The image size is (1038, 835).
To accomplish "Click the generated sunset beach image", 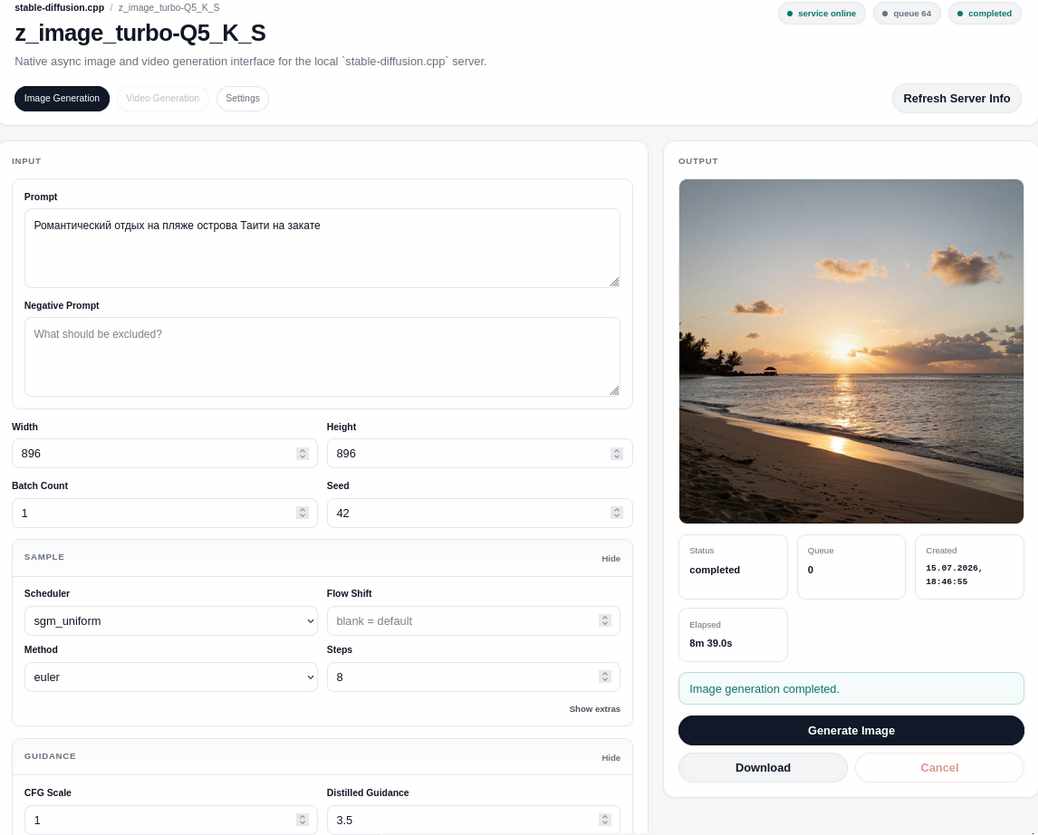I will pos(851,351).
